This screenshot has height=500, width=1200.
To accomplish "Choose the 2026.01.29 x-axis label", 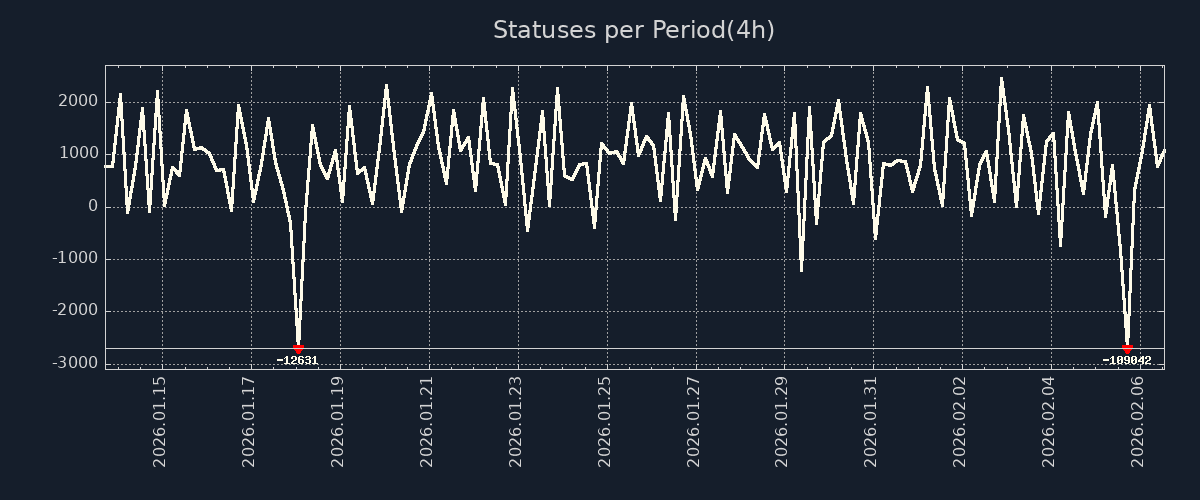I will [x=782, y=422].
